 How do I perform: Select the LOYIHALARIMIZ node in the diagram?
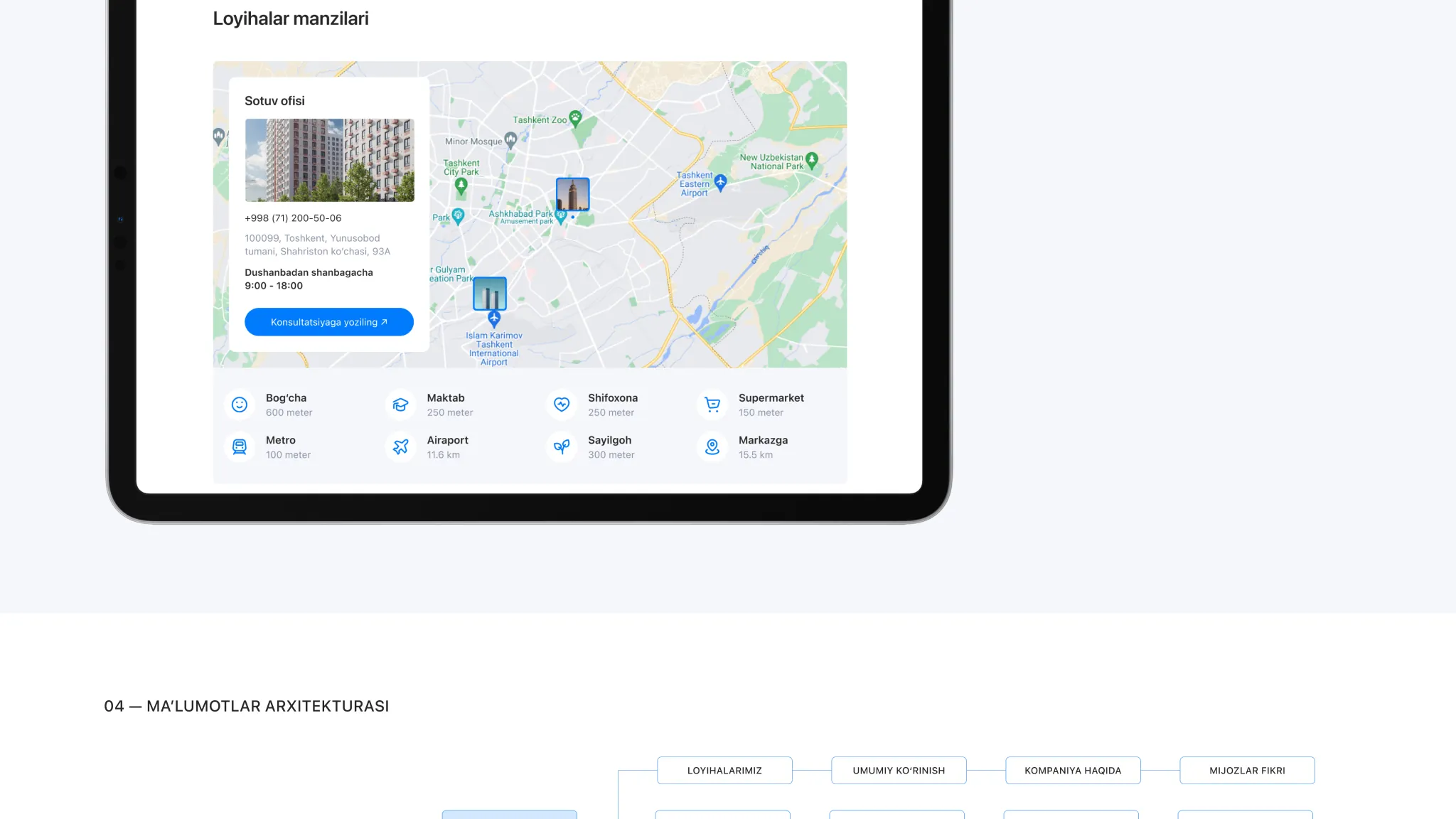(724, 771)
